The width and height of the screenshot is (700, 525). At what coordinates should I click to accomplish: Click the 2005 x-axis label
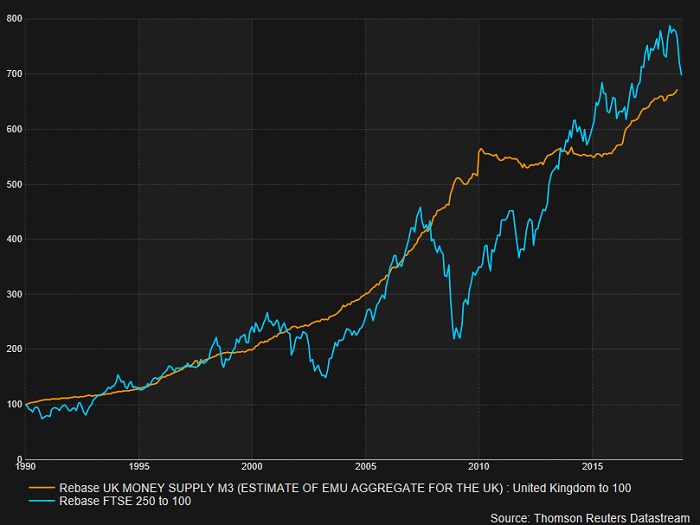pos(366,467)
